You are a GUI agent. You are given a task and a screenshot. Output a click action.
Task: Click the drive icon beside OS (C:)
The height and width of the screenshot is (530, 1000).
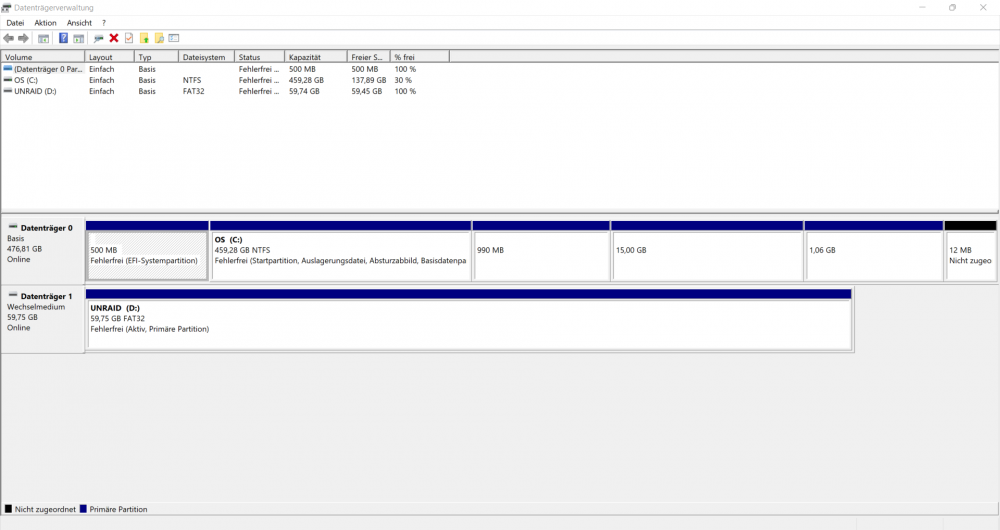coord(8,80)
